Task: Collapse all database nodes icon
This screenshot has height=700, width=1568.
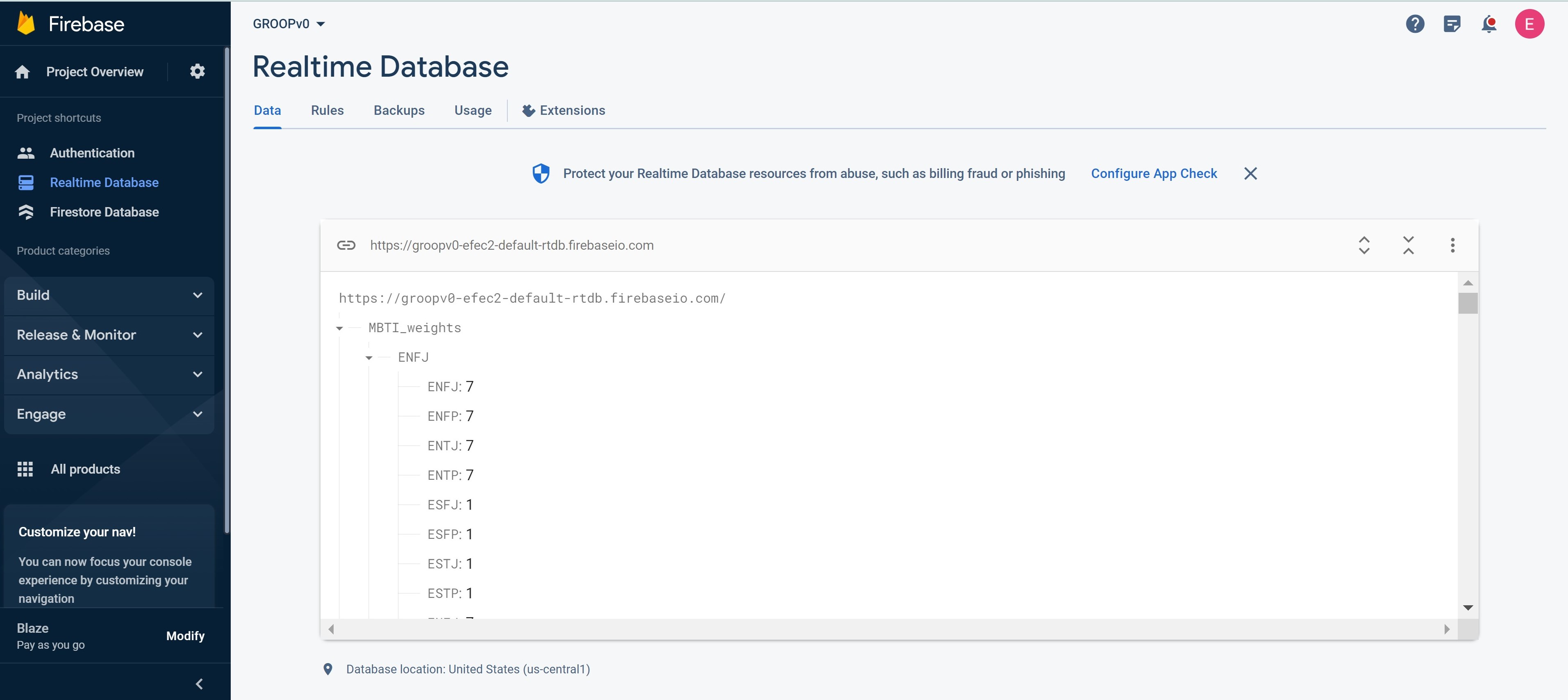Action: tap(1408, 245)
